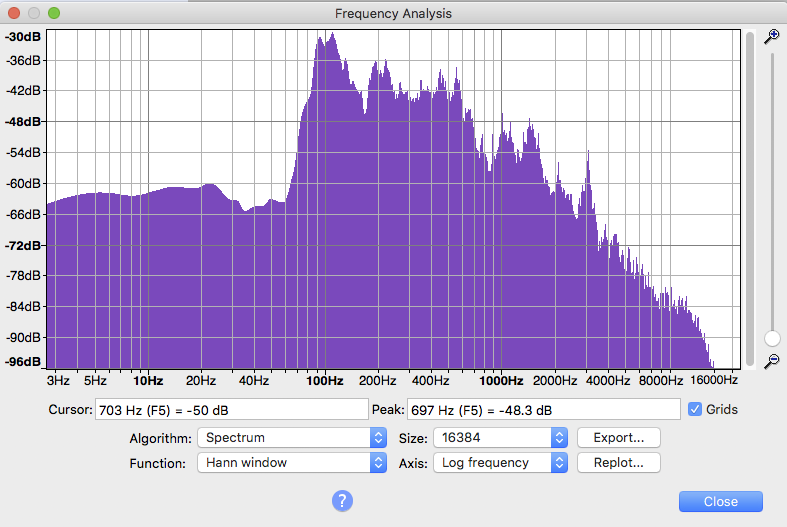
Task: Click the Frequency Analysis window title
Action: (x=394, y=14)
